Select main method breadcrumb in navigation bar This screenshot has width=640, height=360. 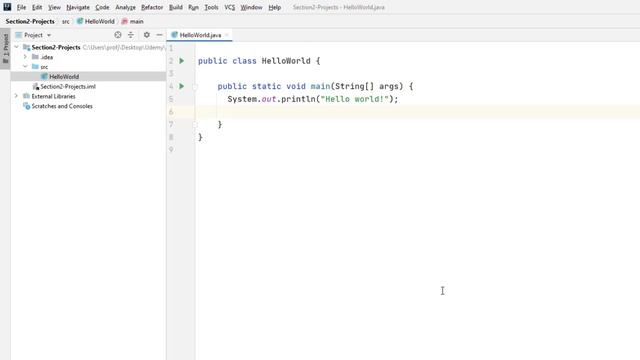pyautogui.click(x=133, y=21)
